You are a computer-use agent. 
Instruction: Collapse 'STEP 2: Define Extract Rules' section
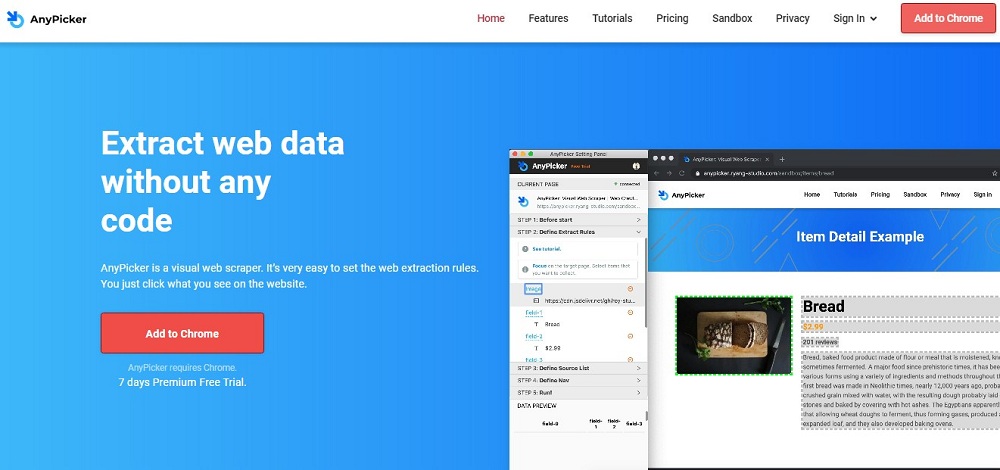578,232
